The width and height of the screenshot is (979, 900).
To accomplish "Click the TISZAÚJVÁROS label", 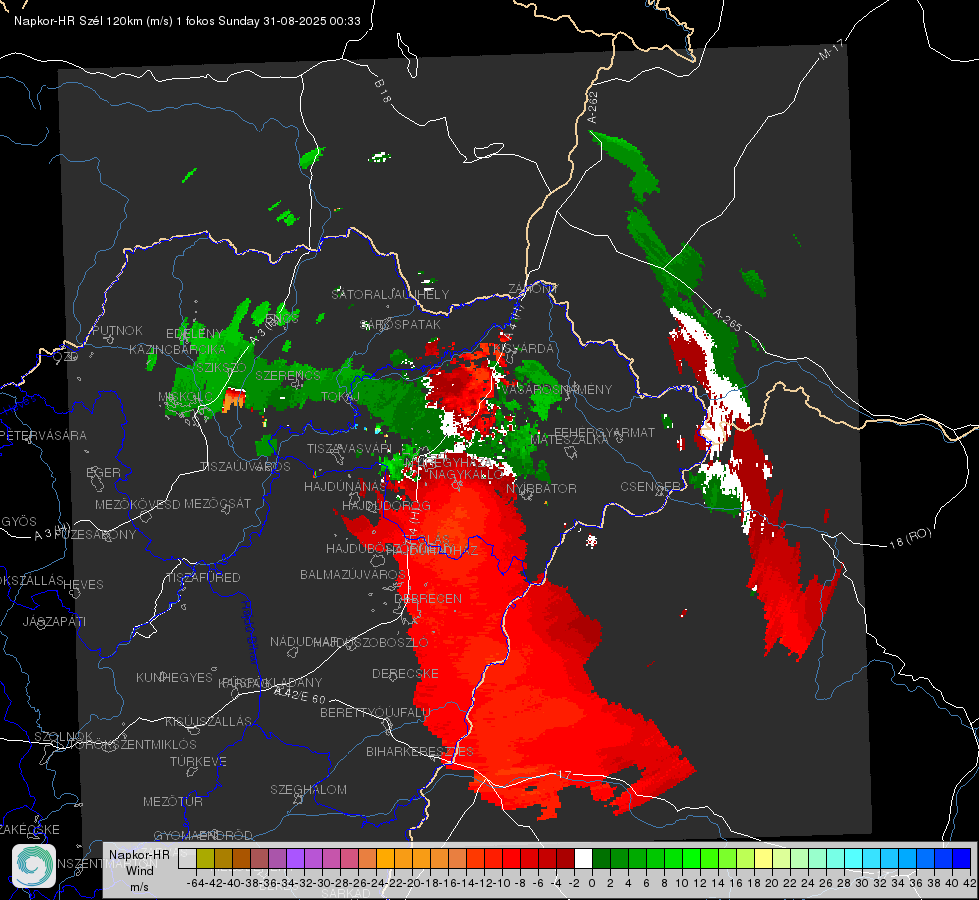I will click(x=245, y=467).
